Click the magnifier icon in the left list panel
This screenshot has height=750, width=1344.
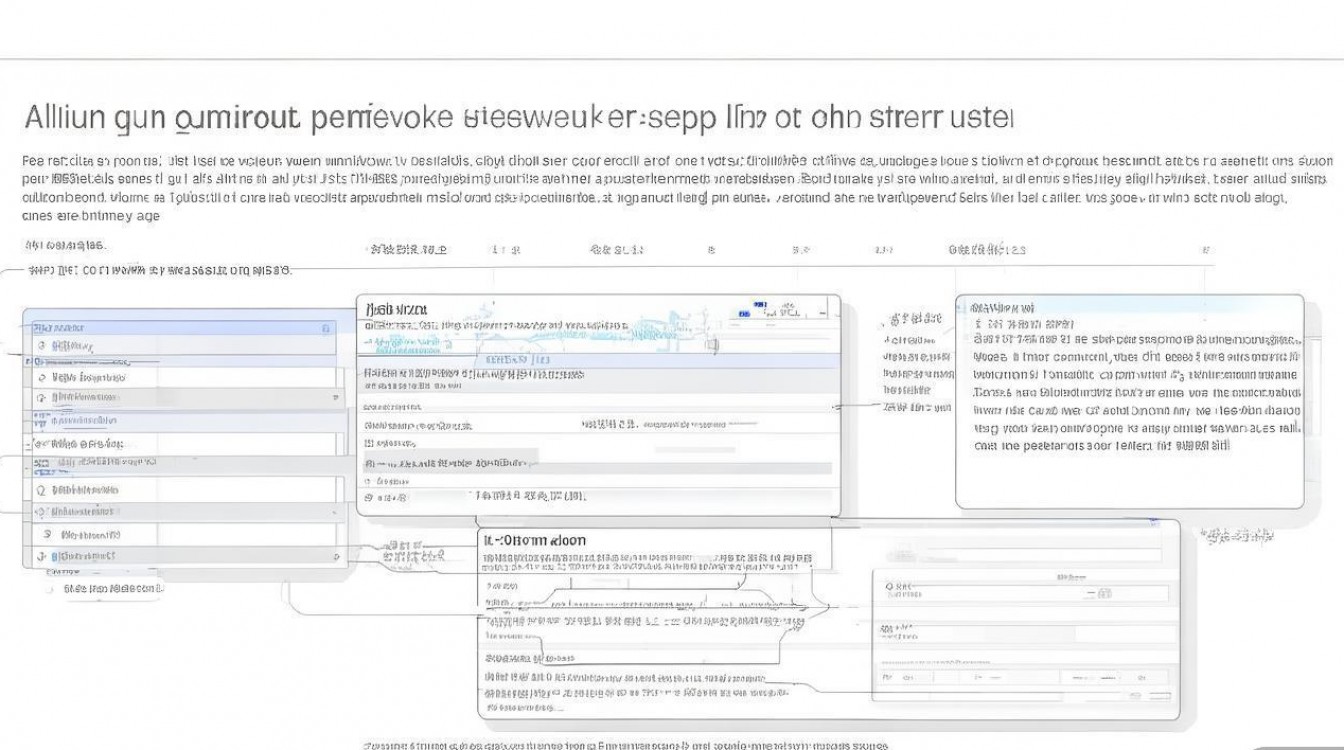(x=41, y=490)
